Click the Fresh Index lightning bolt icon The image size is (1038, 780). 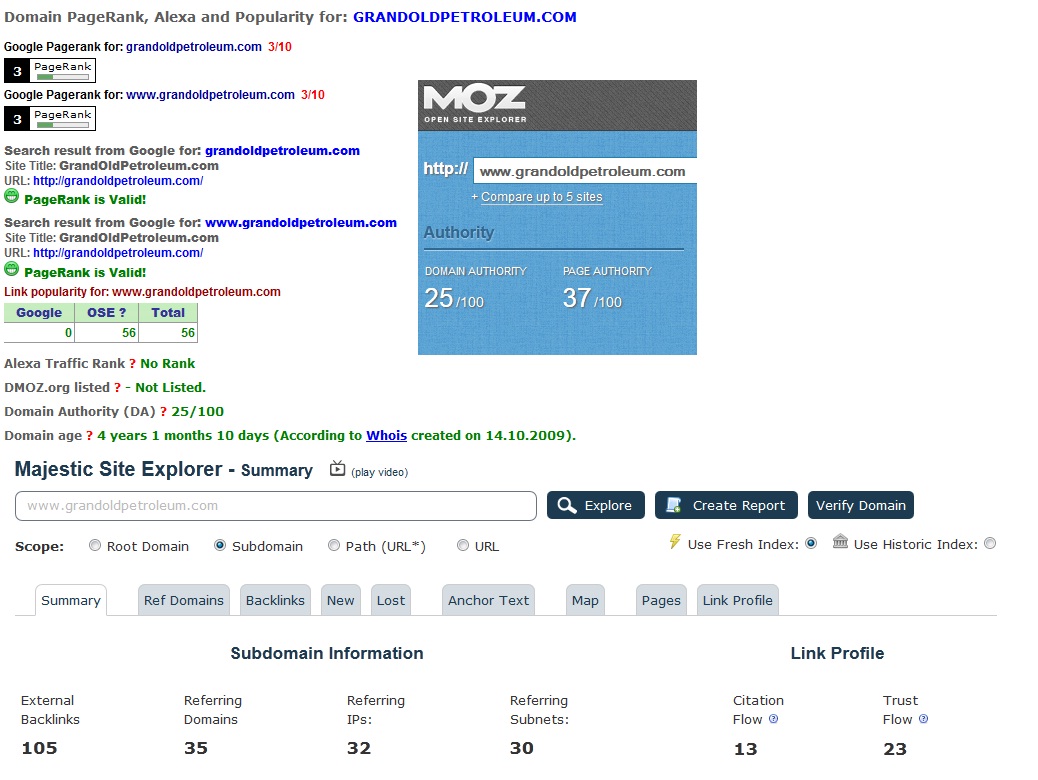[675, 542]
